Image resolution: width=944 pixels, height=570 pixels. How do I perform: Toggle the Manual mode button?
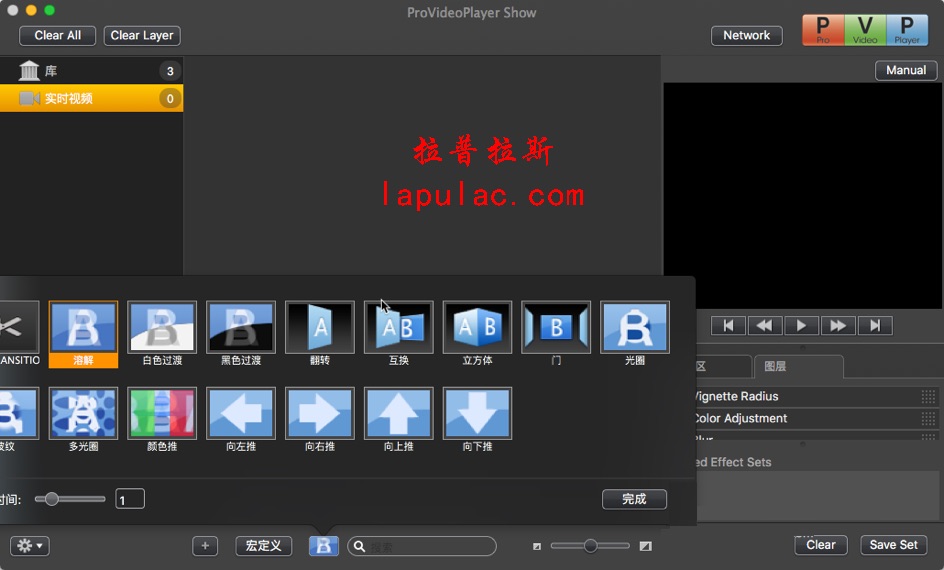[x=906, y=70]
